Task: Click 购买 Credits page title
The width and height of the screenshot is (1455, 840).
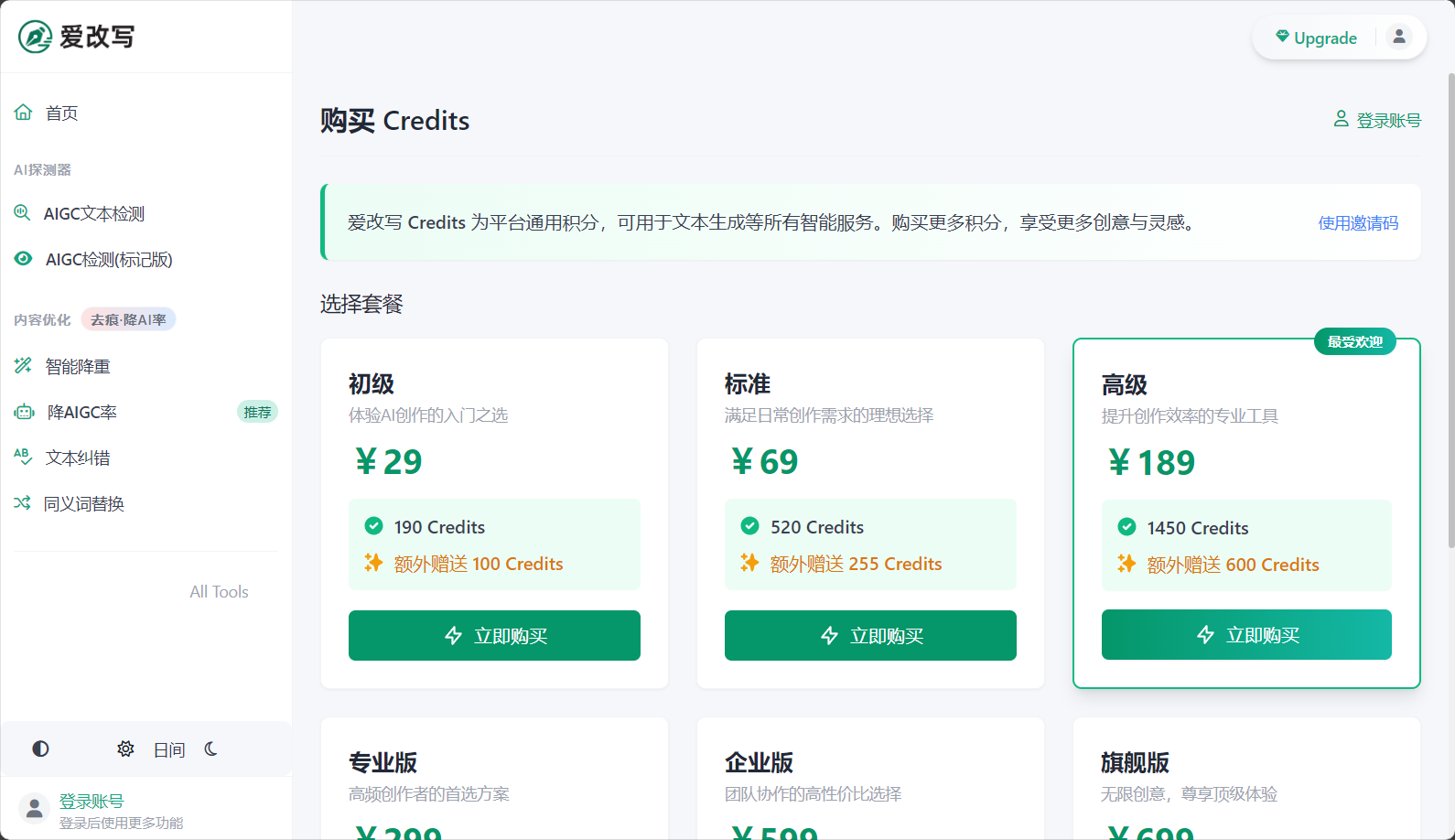Action: (x=394, y=121)
